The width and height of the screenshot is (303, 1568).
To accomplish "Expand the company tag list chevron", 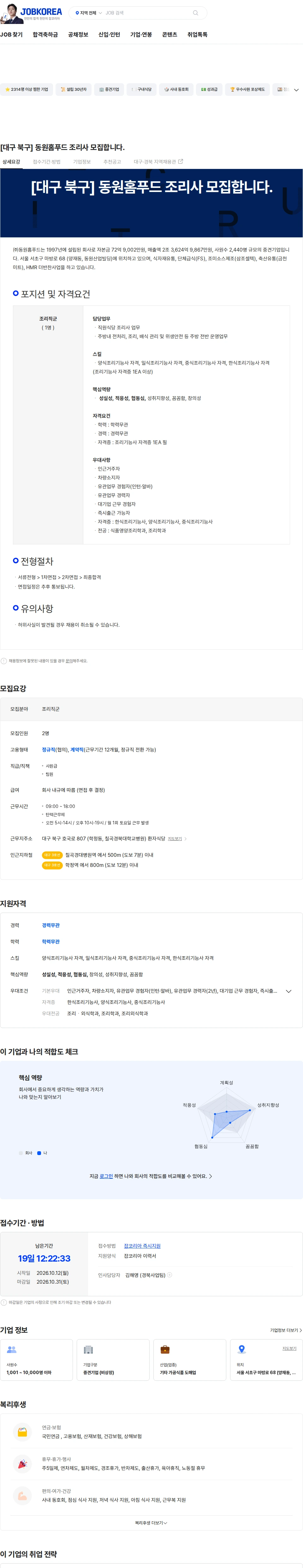I will point(296,90).
